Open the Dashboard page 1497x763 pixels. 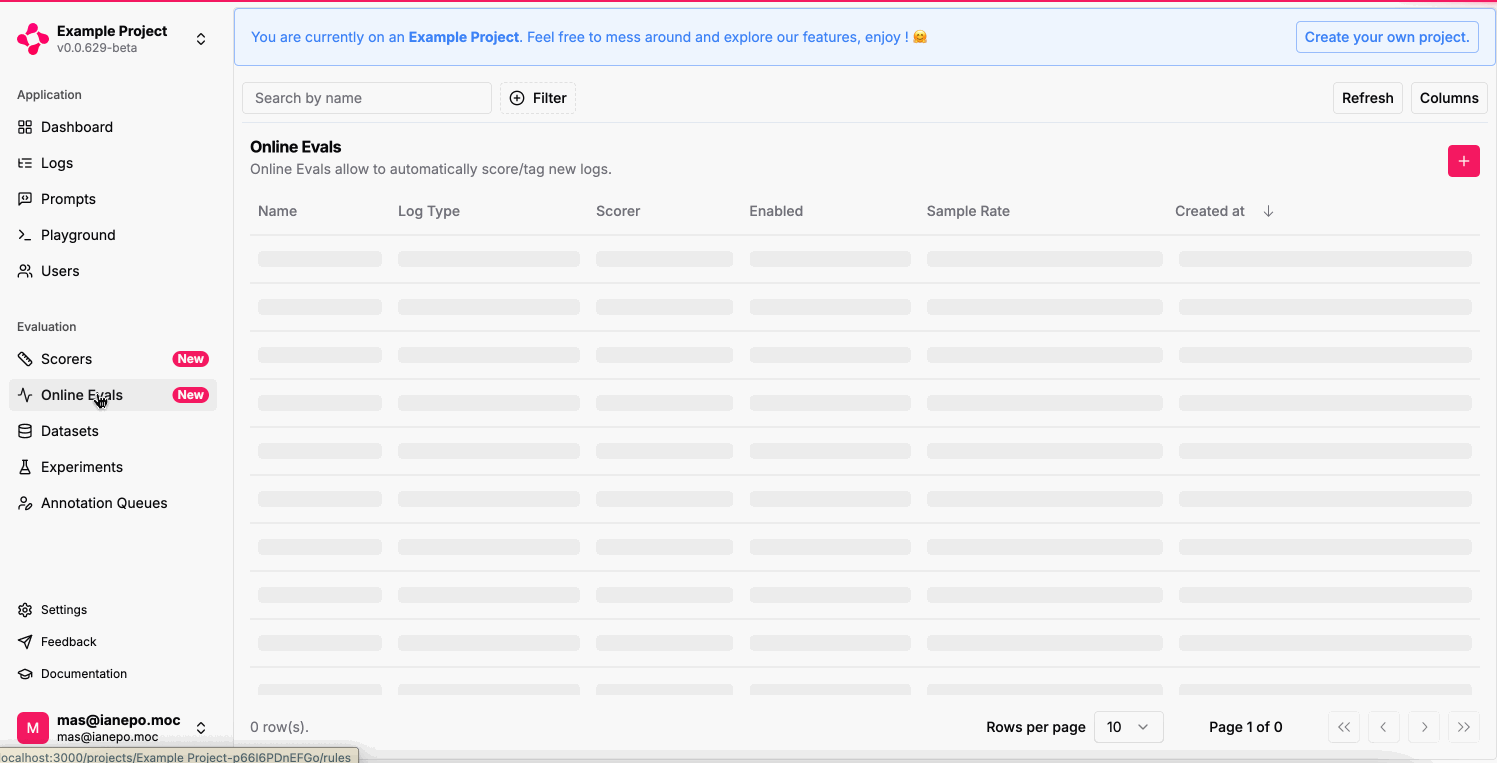pos(113,127)
